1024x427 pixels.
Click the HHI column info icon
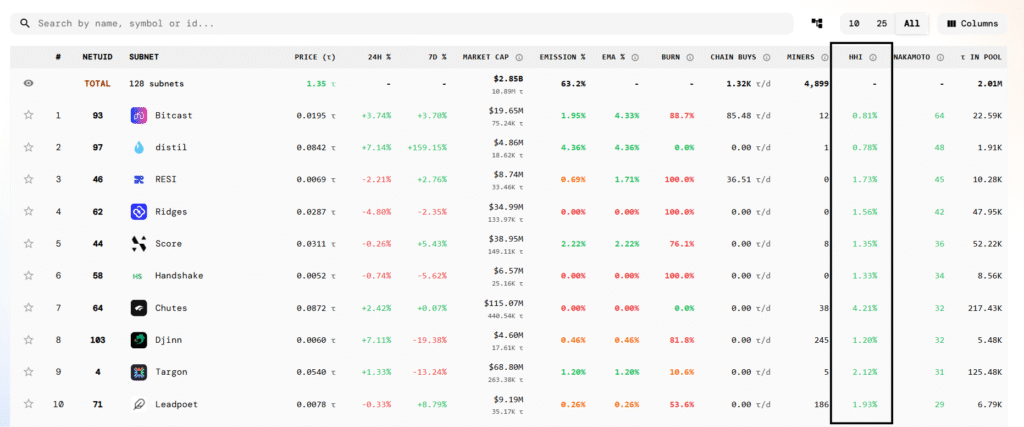tap(873, 57)
